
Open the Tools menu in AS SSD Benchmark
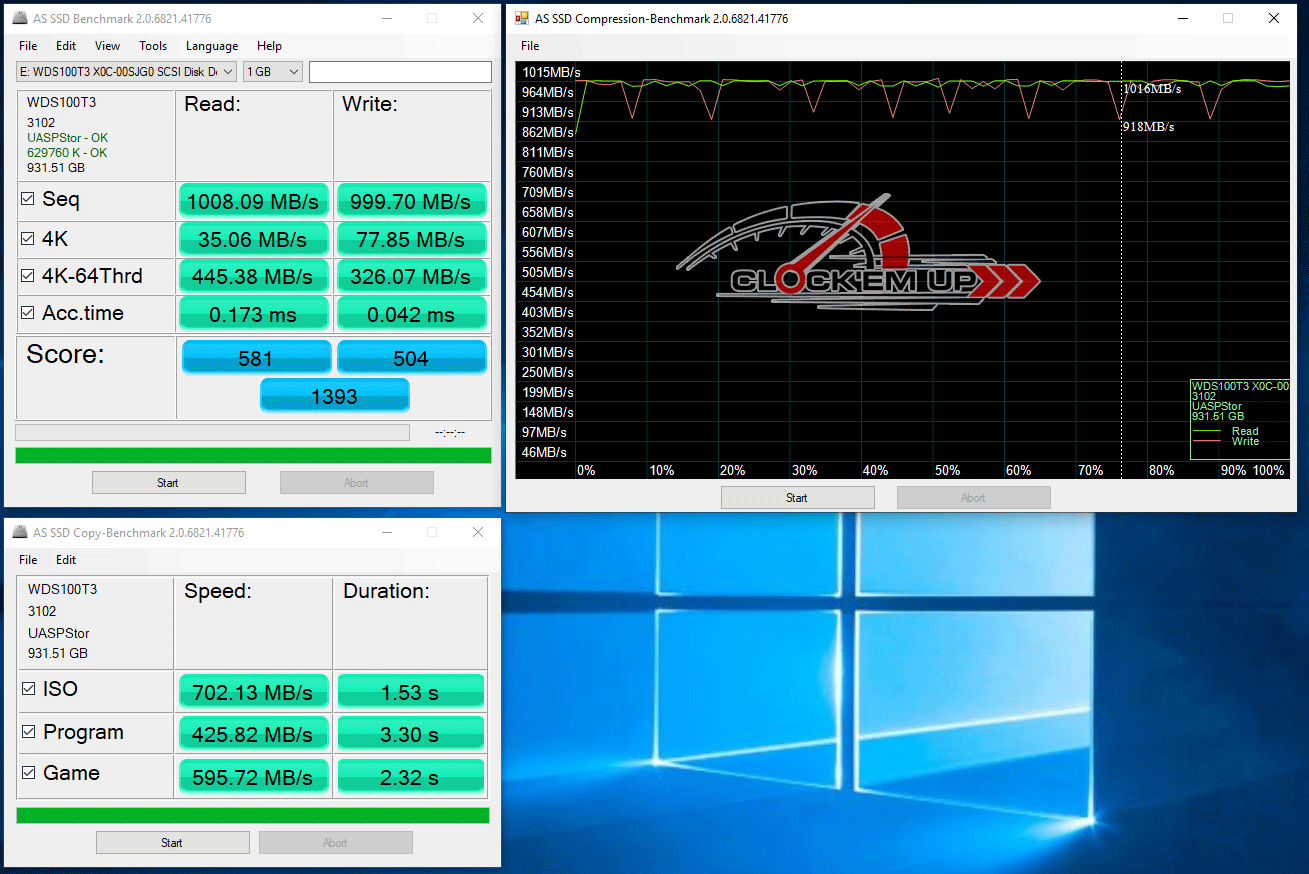pyautogui.click(x=153, y=46)
